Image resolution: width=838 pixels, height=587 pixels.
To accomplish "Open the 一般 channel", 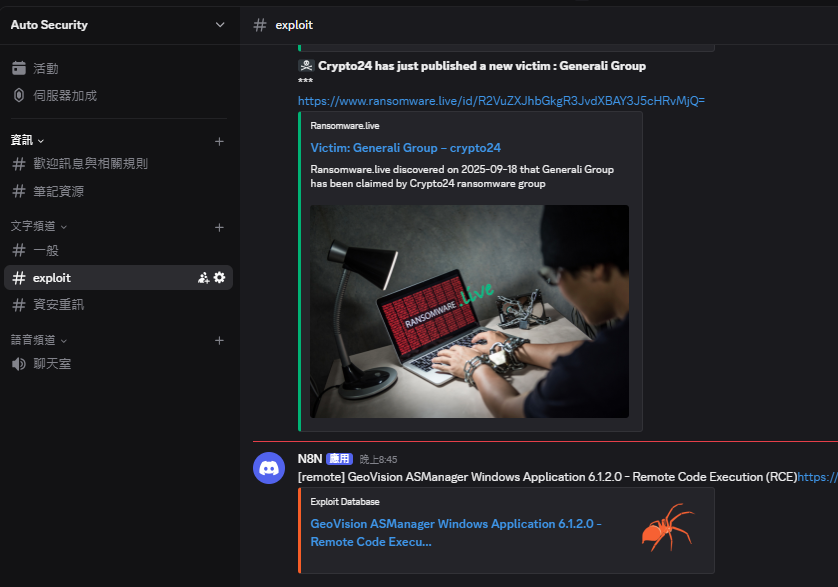I will [x=118, y=250].
